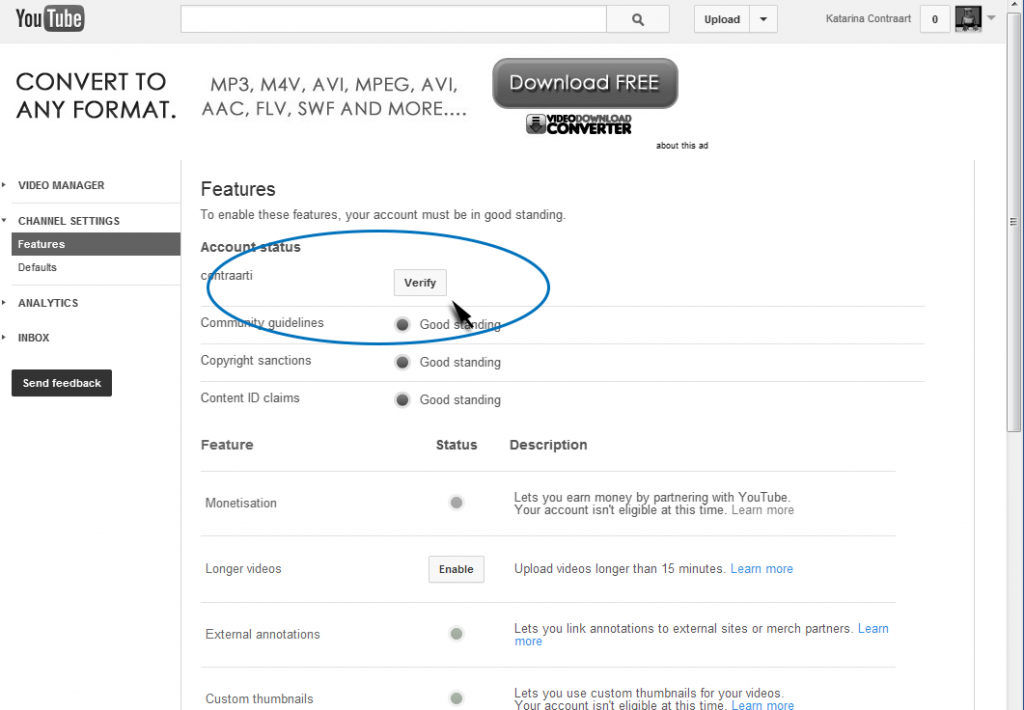Click the 'Features' page heading

(238, 189)
